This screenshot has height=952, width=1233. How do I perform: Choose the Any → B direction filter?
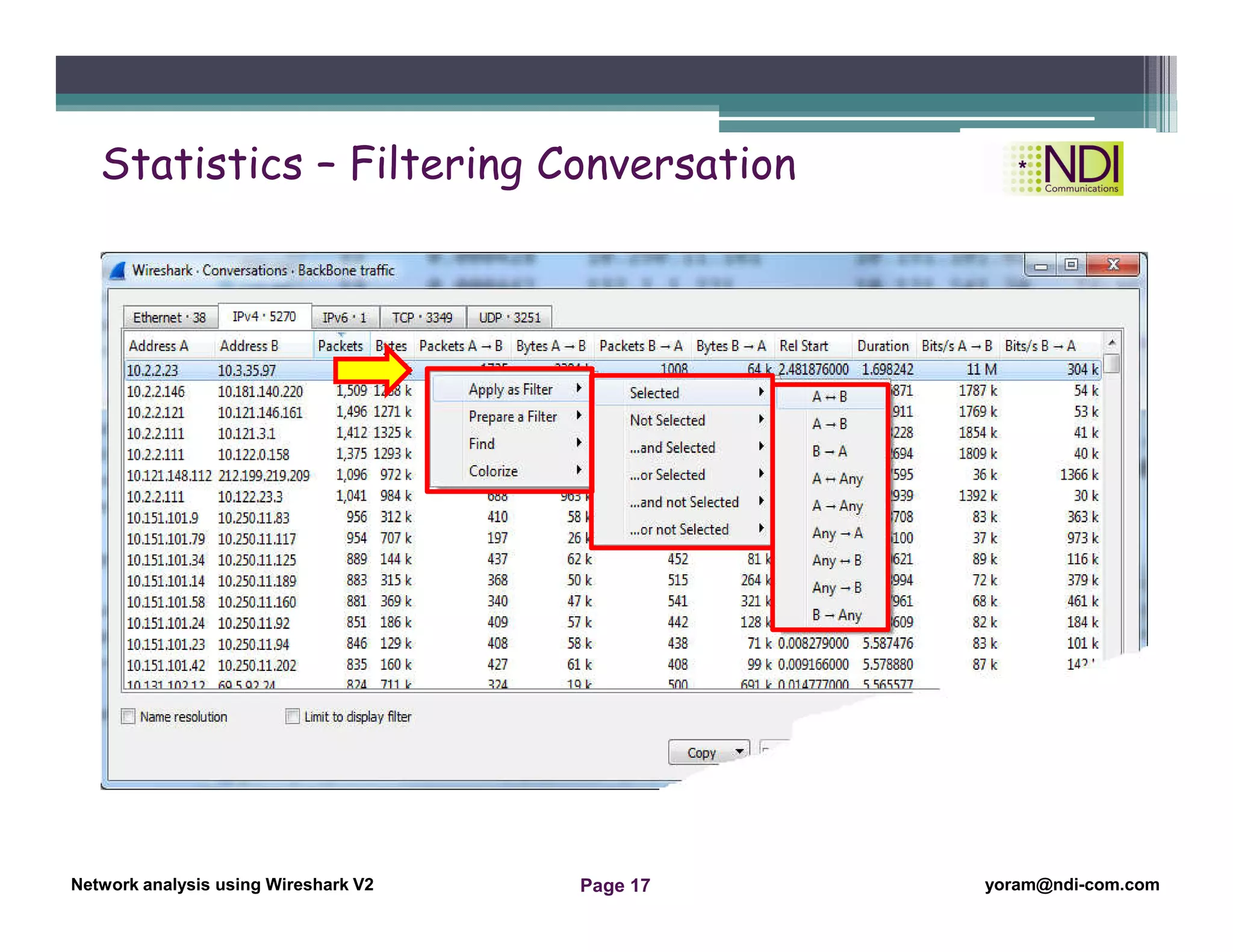pos(830,587)
